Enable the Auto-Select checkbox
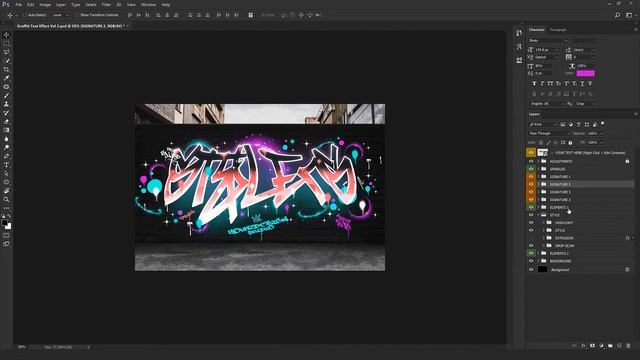 click(24, 15)
